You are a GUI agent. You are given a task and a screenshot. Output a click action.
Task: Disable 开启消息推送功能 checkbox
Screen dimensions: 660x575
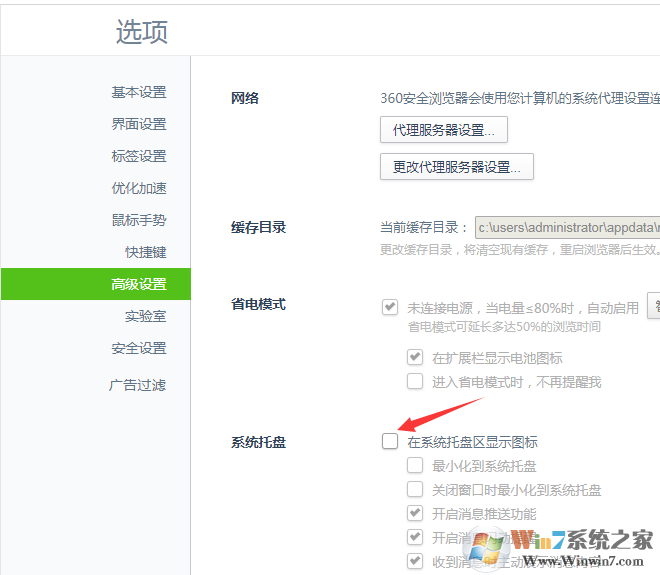[x=415, y=513]
